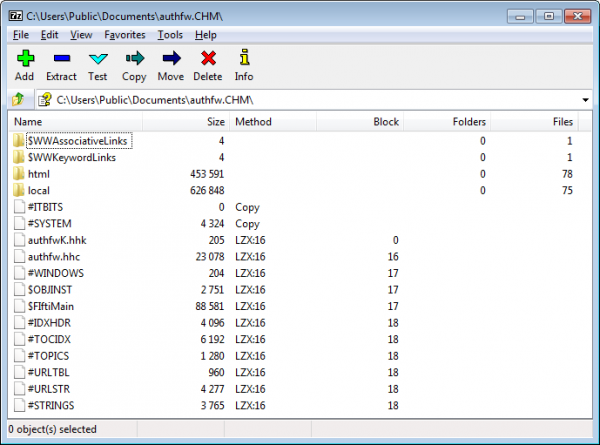The width and height of the screenshot is (600, 445).
Task: Click the 7z icon in the title bar
Action: pyautogui.click(x=16, y=16)
